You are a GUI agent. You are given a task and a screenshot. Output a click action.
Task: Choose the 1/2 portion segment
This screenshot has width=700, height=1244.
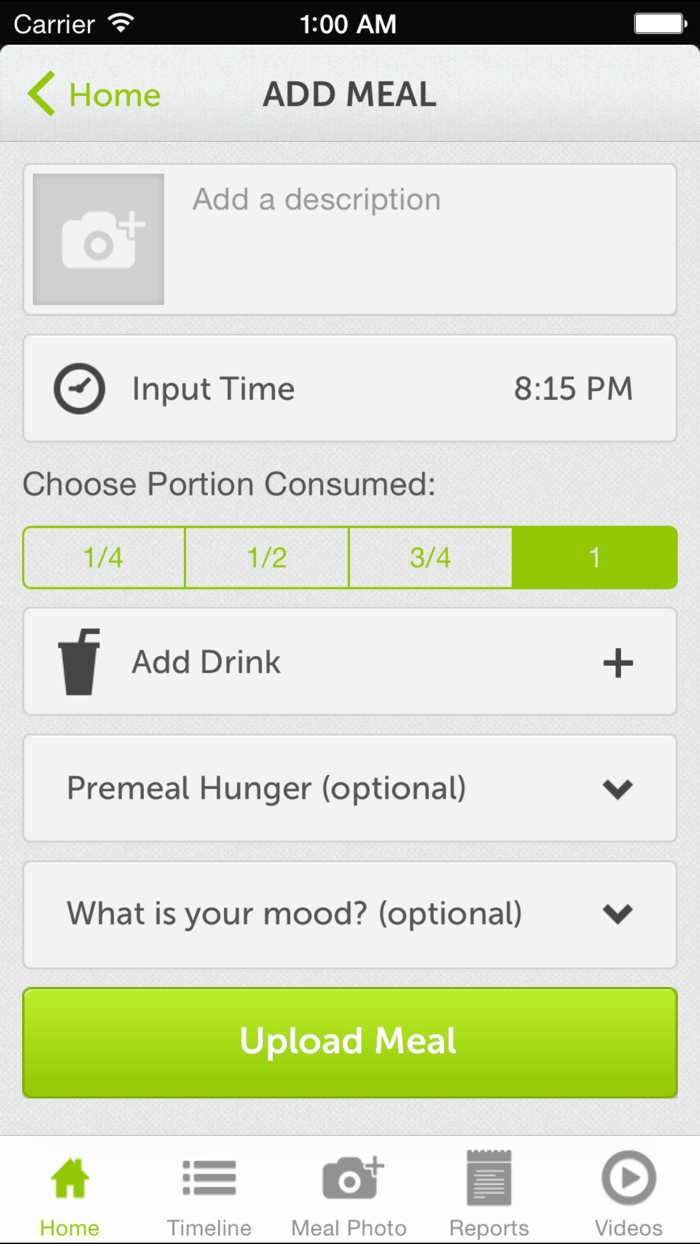tap(267, 557)
